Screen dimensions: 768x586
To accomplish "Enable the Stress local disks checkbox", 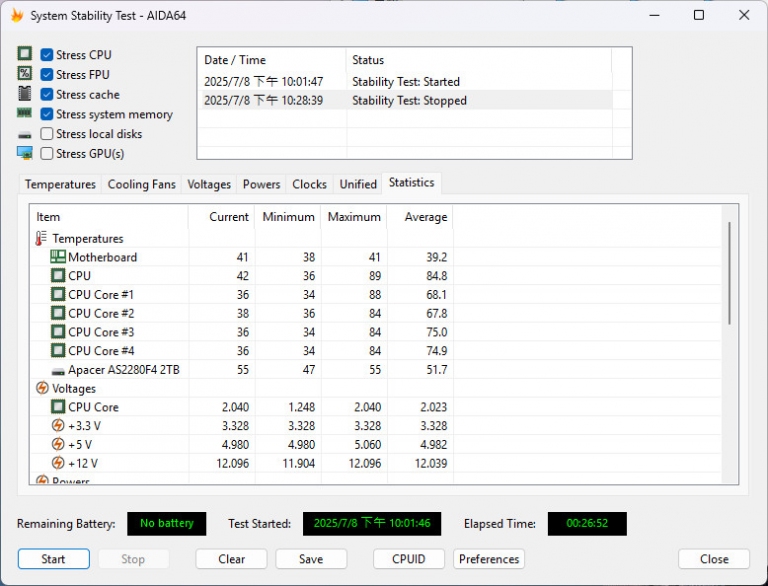I will tap(47, 134).
